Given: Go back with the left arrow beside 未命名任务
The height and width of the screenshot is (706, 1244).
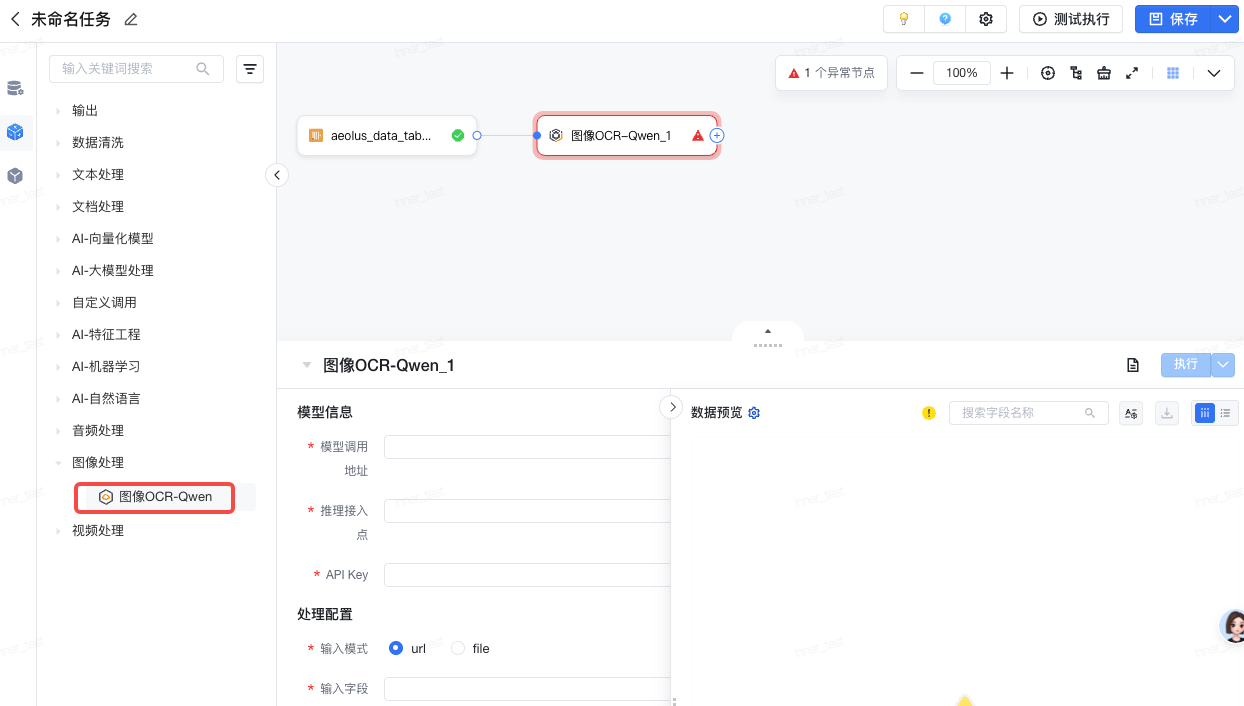Looking at the screenshot, I should pos(15,19).
